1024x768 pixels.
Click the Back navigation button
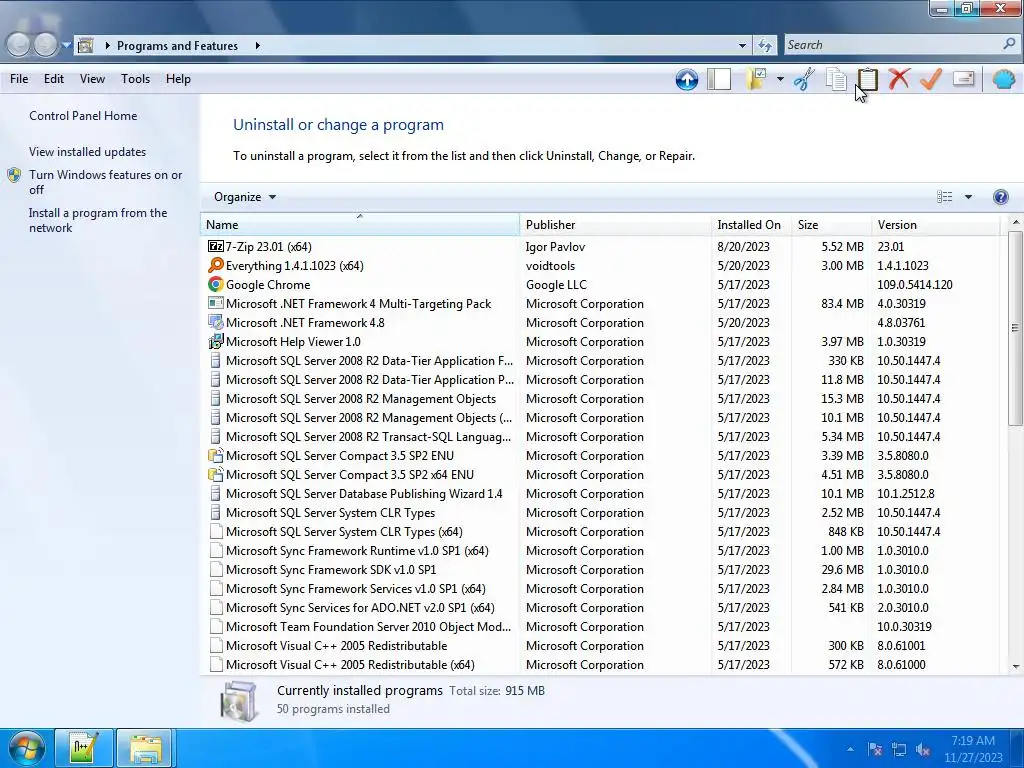pyautogui.click(x=18, y=45)
